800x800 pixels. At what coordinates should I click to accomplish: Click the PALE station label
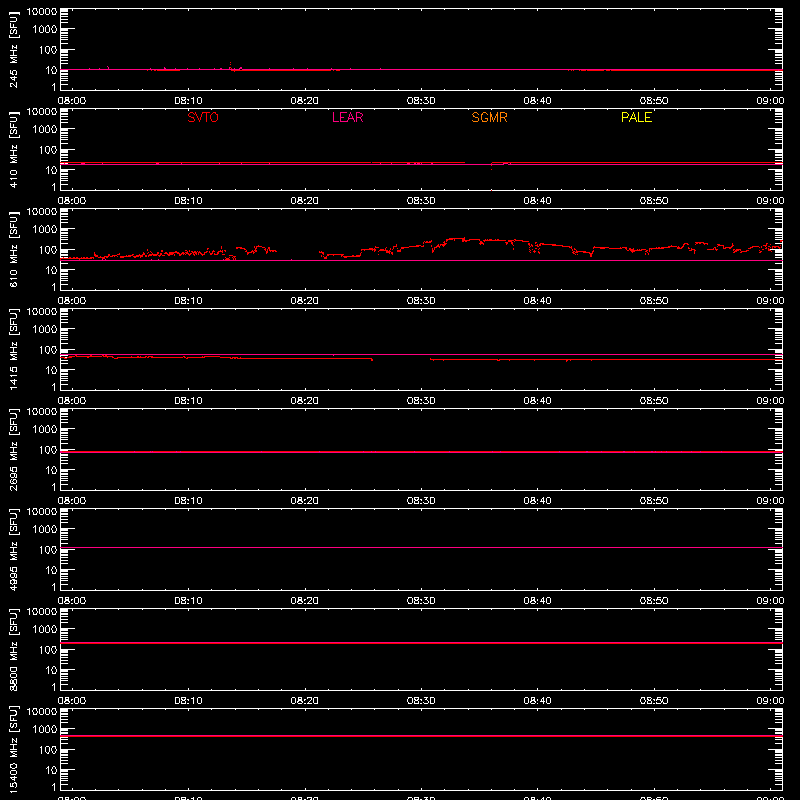point(636,117)
